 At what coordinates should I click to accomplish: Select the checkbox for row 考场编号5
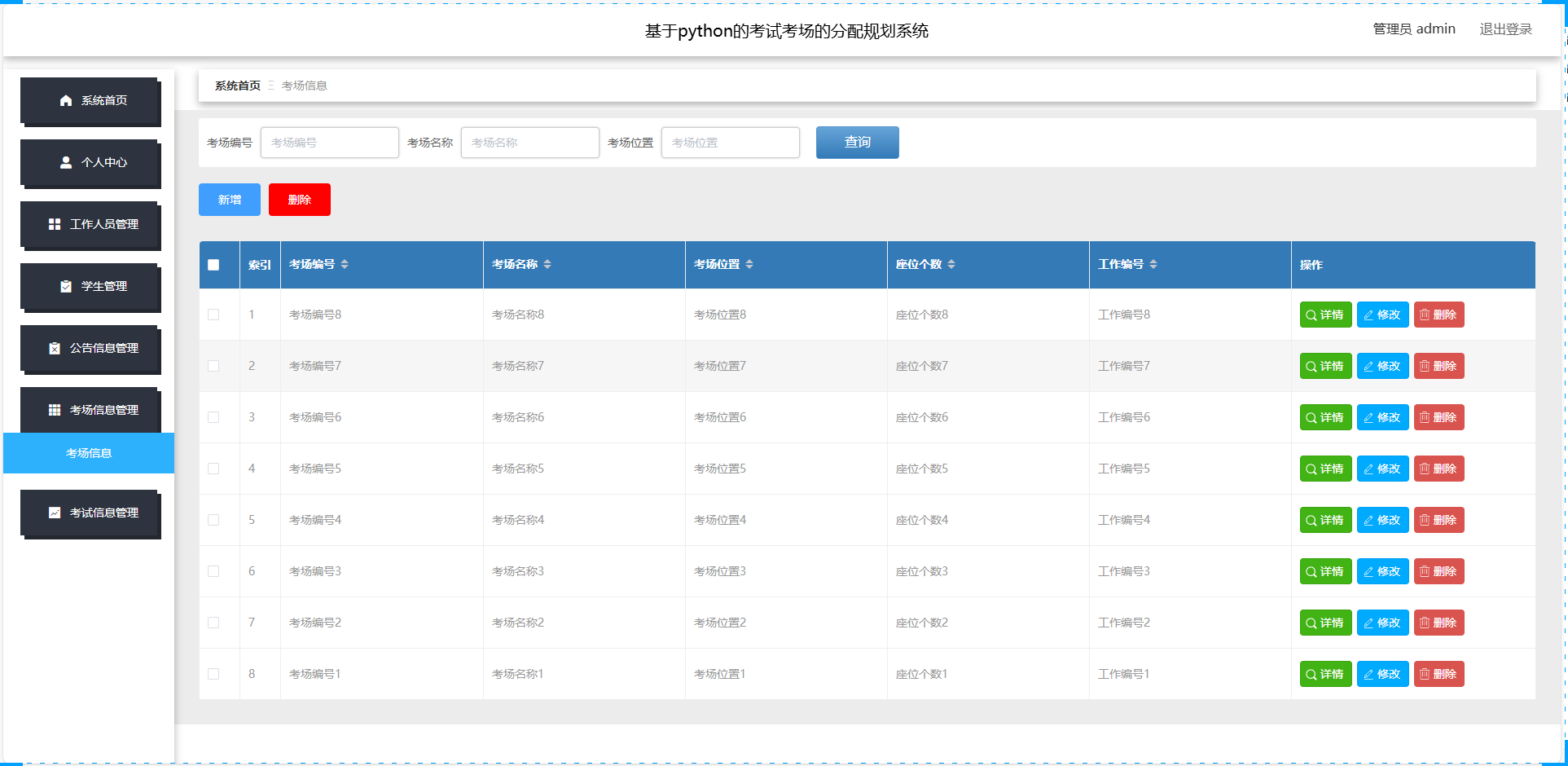[213, 469]
